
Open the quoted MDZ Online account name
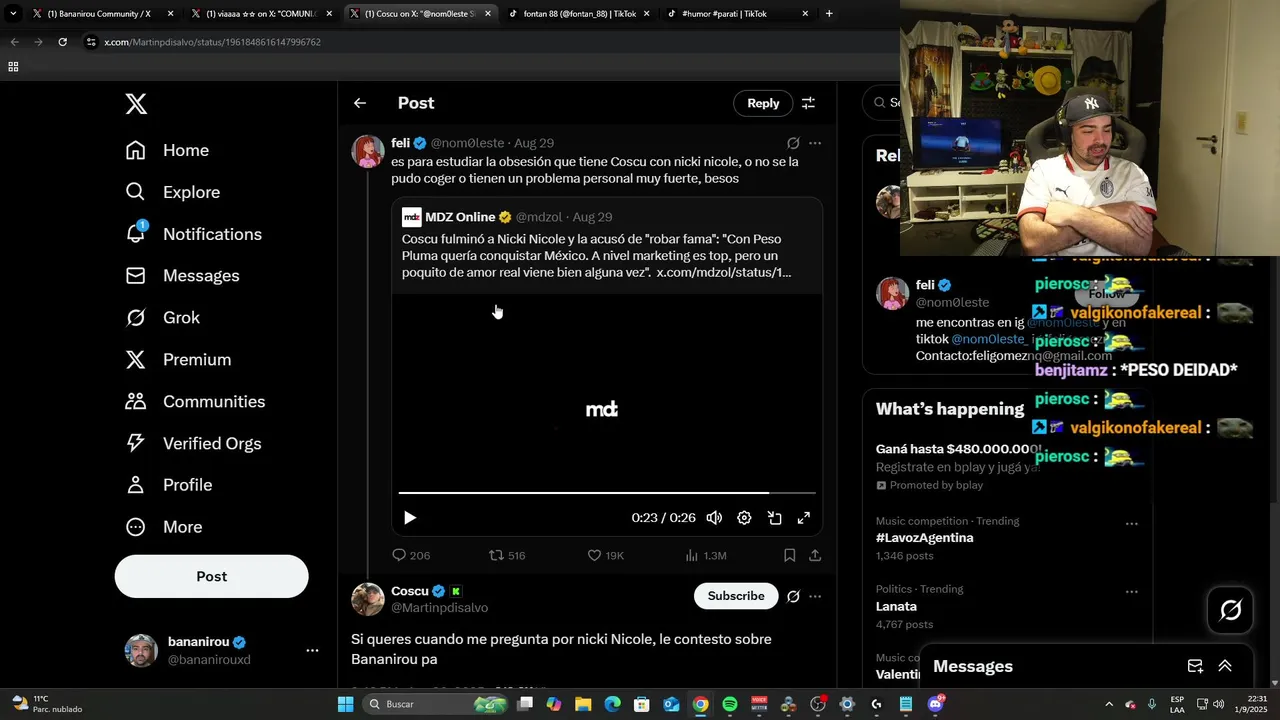460,217
